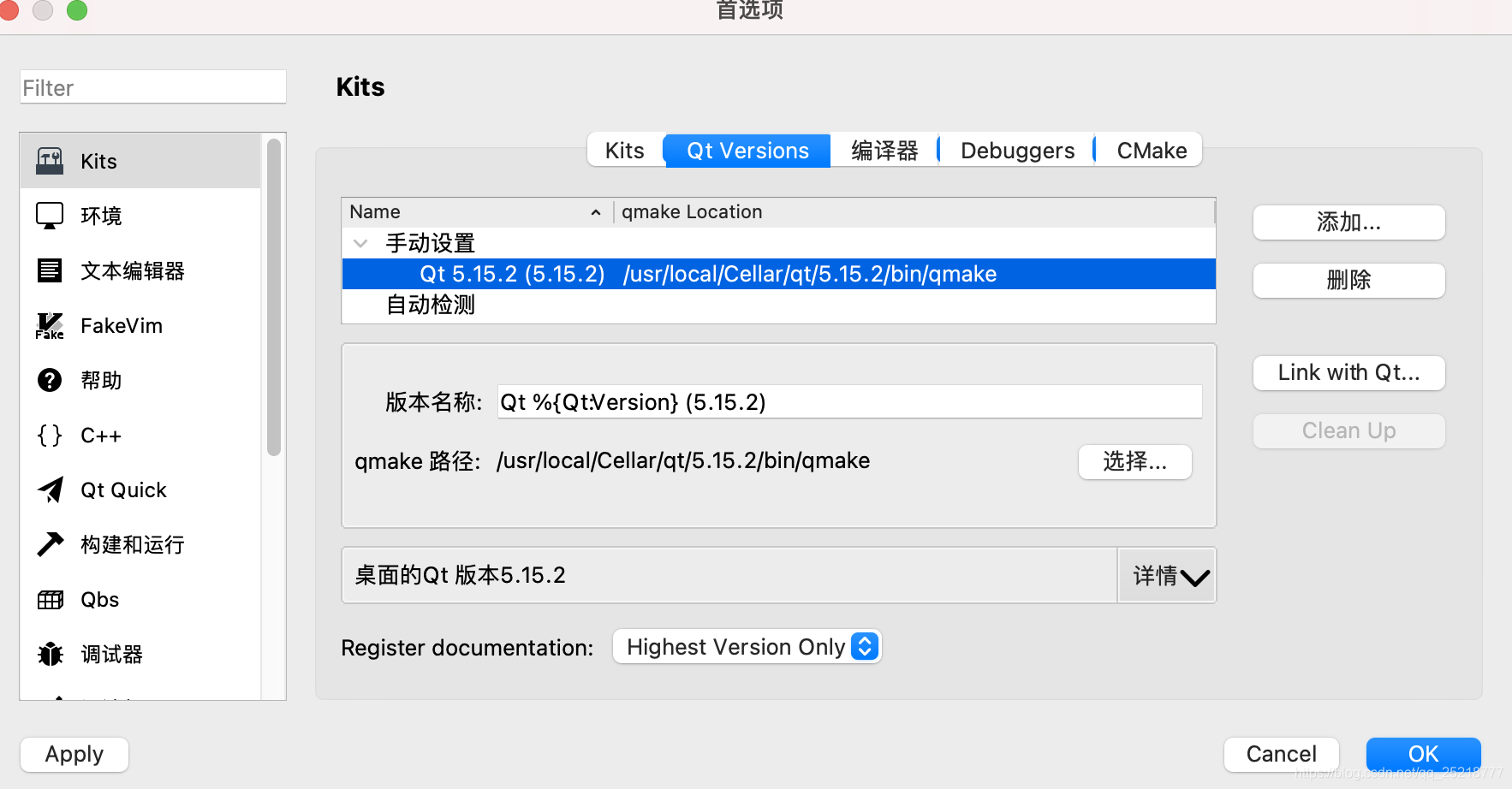Click Link with Qt... button
The height and width of the screenshot is (789, 1512).
tap(1348, 373)
